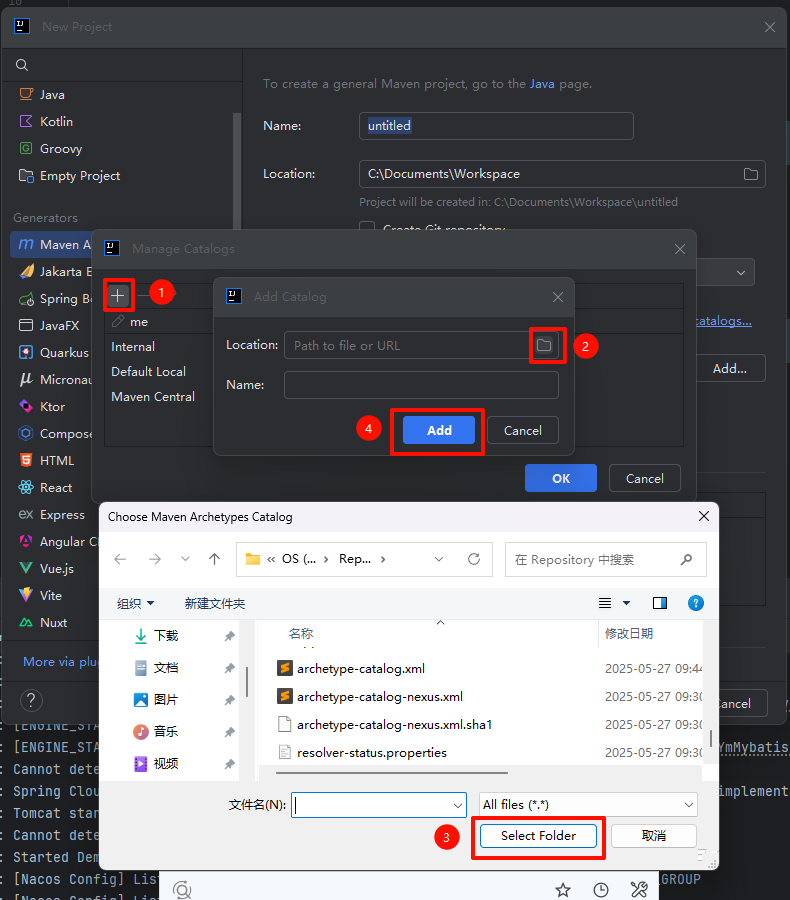
Task: Select React generator
Action: (x=46, y=487)
